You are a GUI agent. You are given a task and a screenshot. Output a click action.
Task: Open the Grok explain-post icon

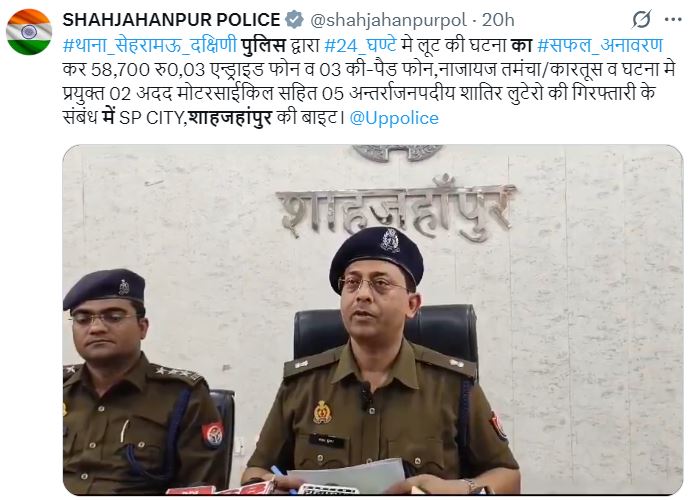(x=641, y=20)
